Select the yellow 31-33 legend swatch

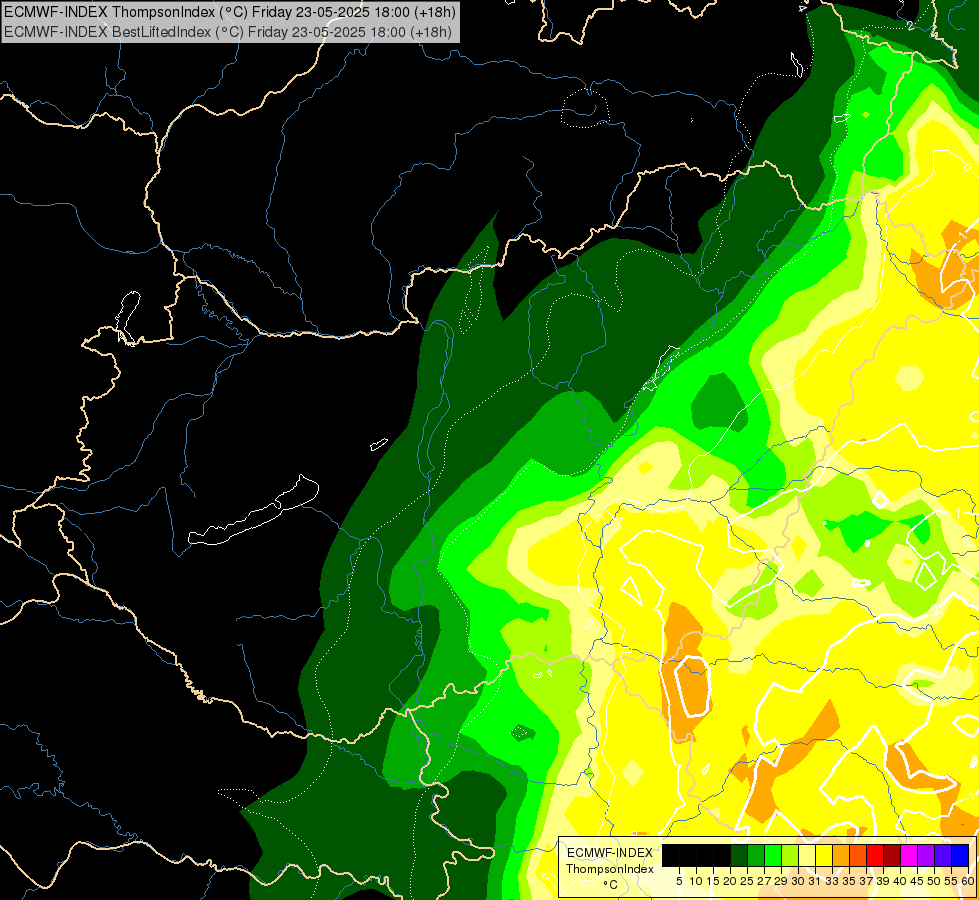coord(824,855)
